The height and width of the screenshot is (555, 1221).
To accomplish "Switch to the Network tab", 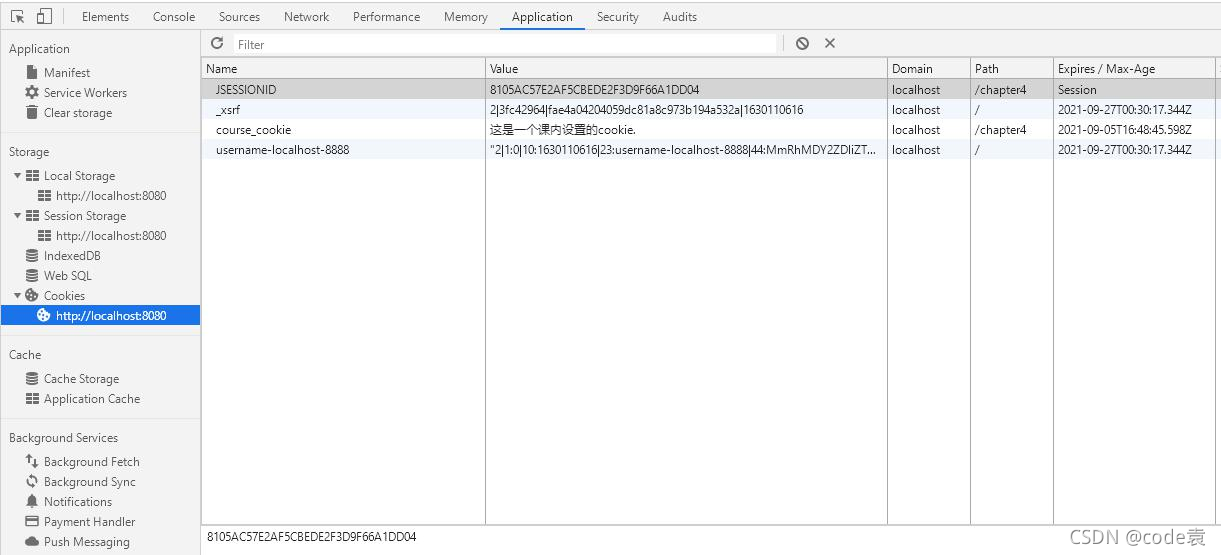I will [x=306, y=17].
